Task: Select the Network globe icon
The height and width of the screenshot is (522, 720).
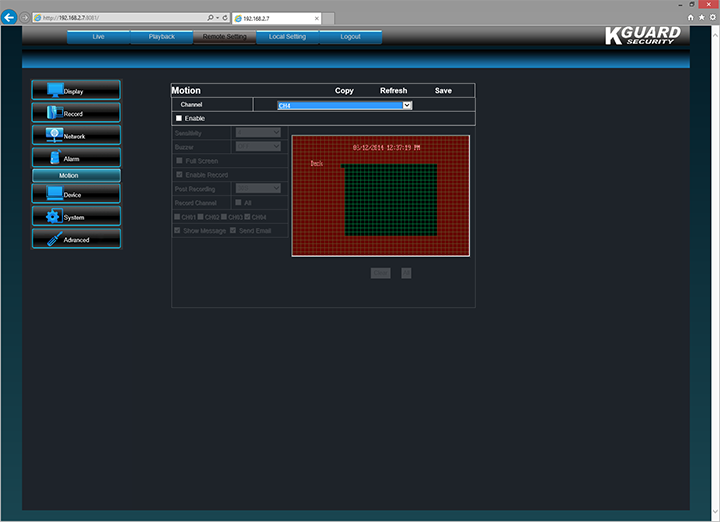Action: tap(54, 135)
